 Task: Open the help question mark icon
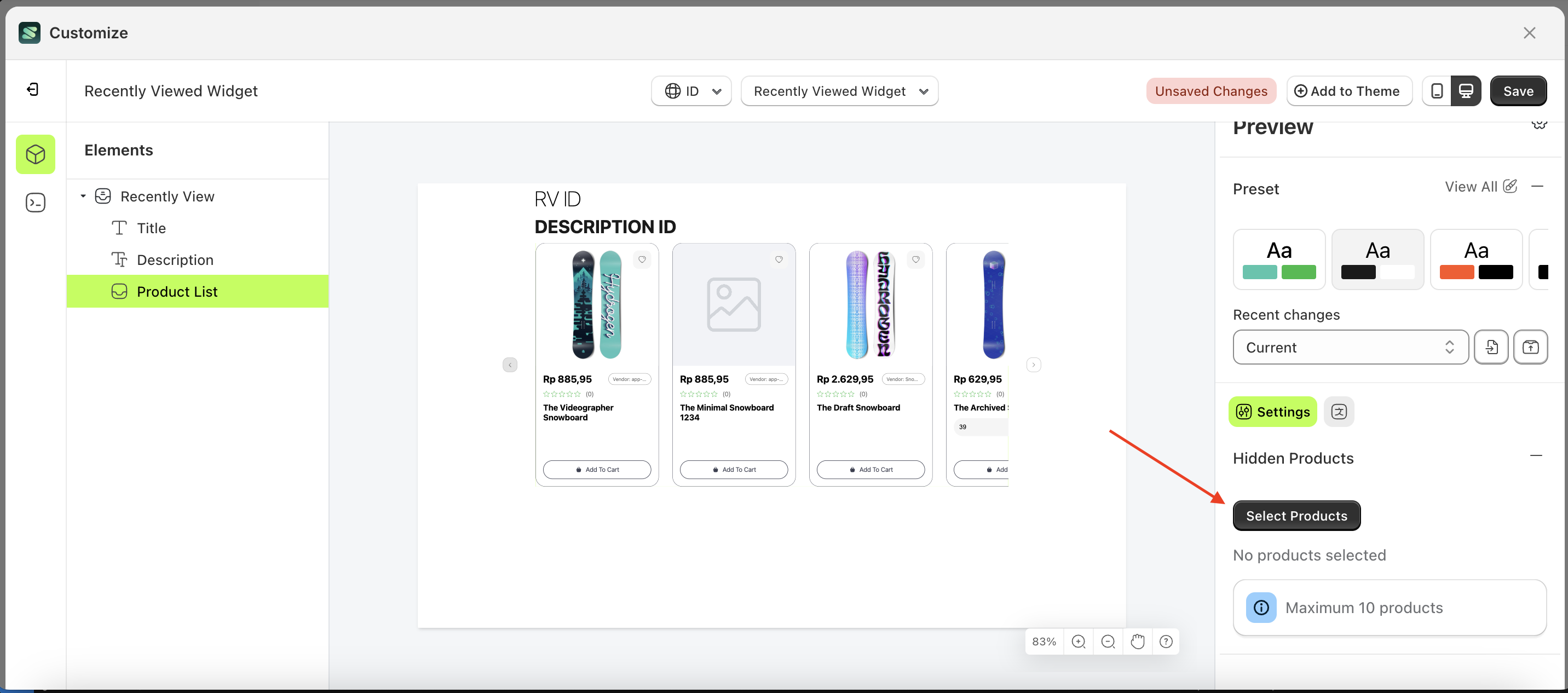1166,642
